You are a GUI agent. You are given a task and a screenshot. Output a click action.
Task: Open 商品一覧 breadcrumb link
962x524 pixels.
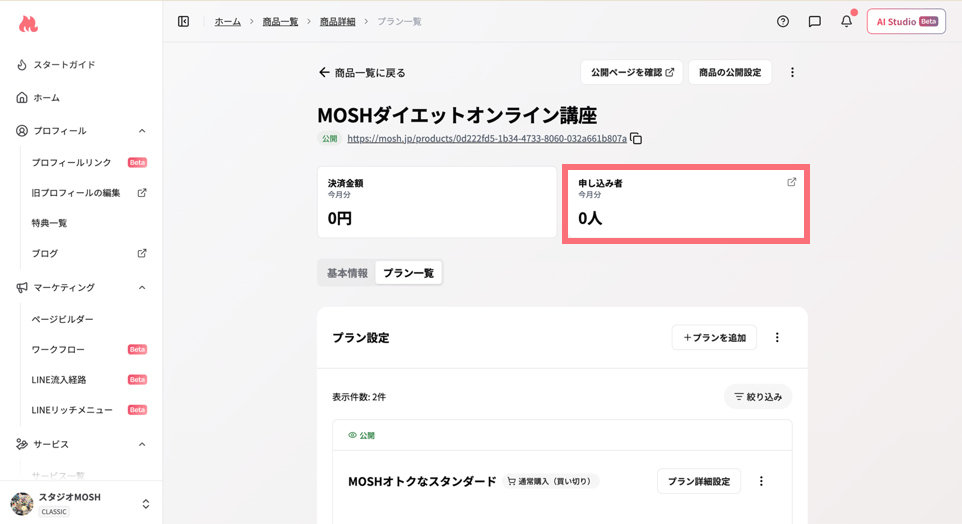[280, 21]
